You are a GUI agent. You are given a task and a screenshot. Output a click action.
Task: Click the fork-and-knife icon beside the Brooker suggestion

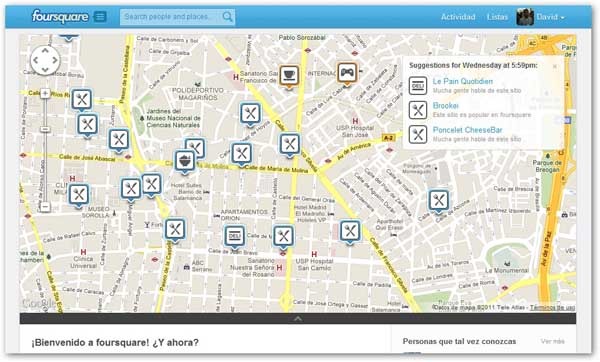[x=417, y=110]
